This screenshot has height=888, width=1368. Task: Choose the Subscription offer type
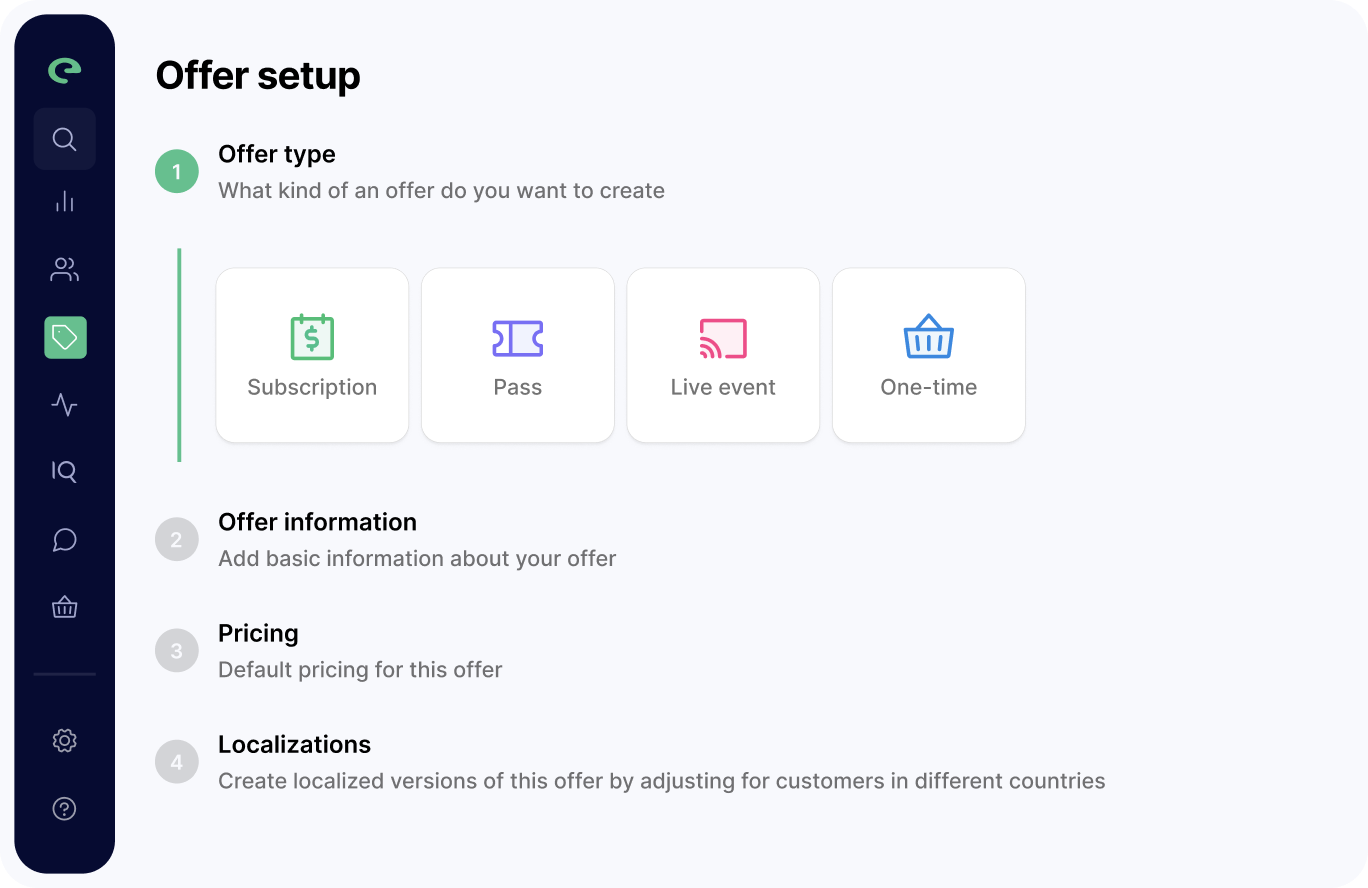click(312, 355)
